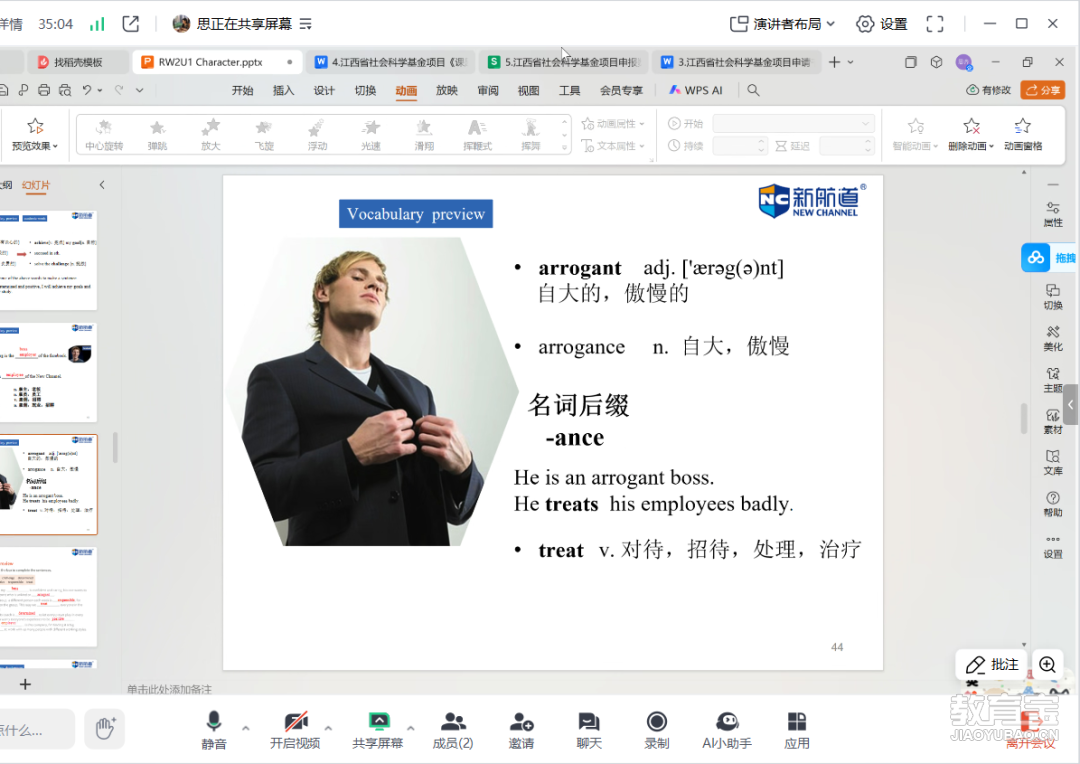Viewport: 1080px width, 764px height.
Task: Choose the 挥舞 animation effect
Action: (x=531, y=134)
